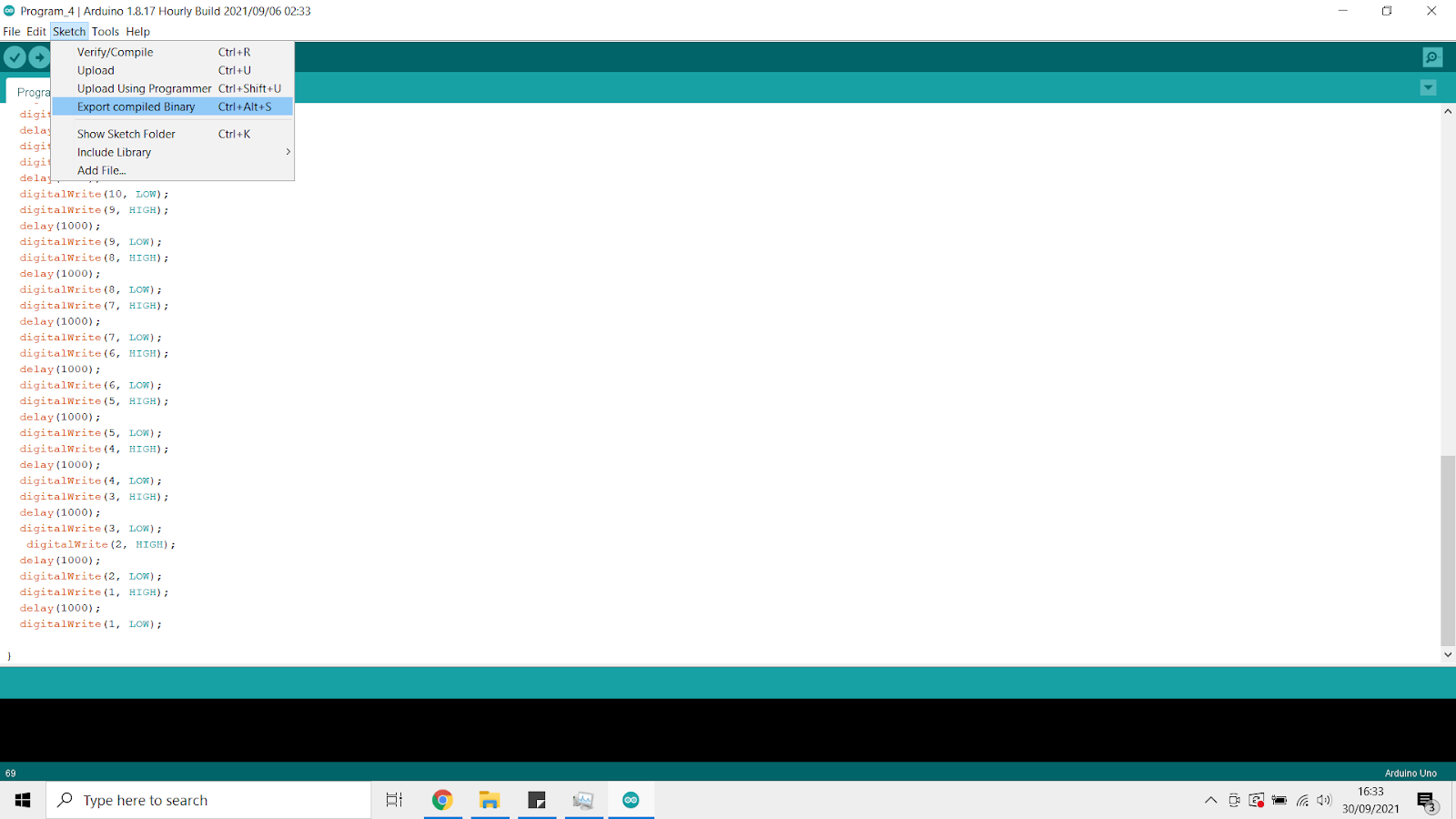Choose Show Sketch Folder
Viewport: 1456px width, 819px height.
[172, 134]
